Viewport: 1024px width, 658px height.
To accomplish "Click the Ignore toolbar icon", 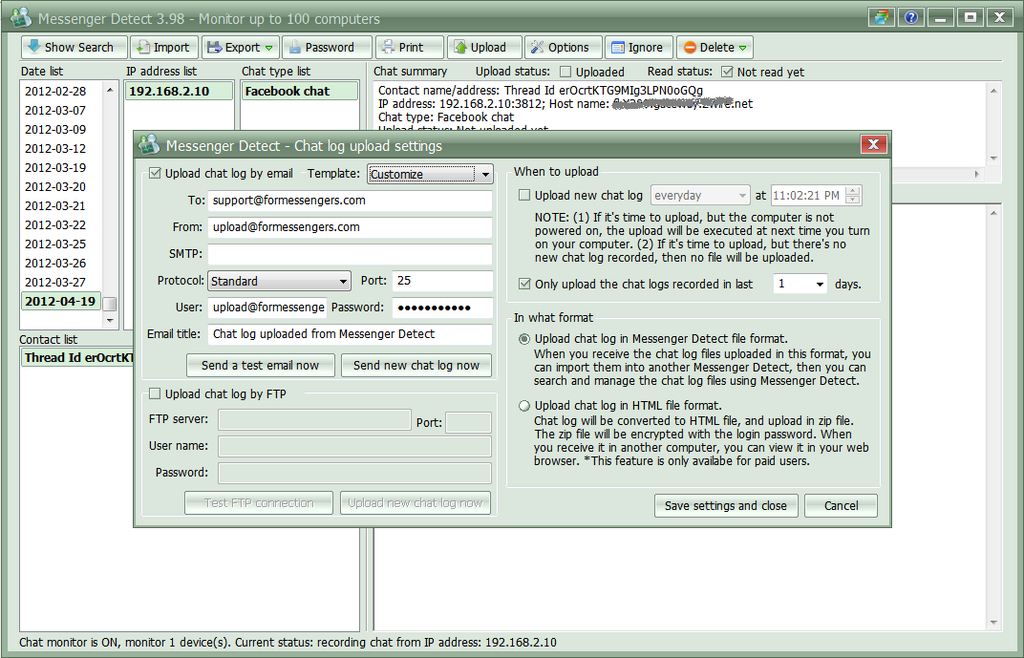I will (x=638, y=46).
